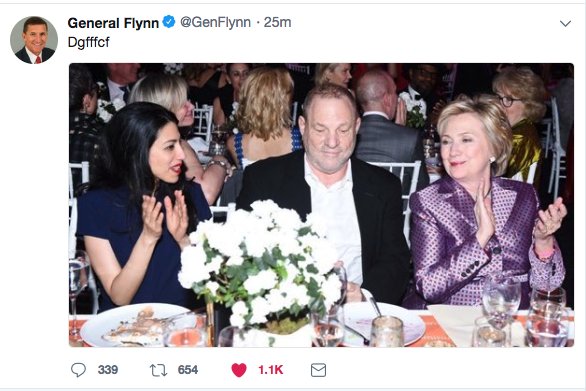
Task: Open the @GenFlynn handle link
Action: (215, 22)
